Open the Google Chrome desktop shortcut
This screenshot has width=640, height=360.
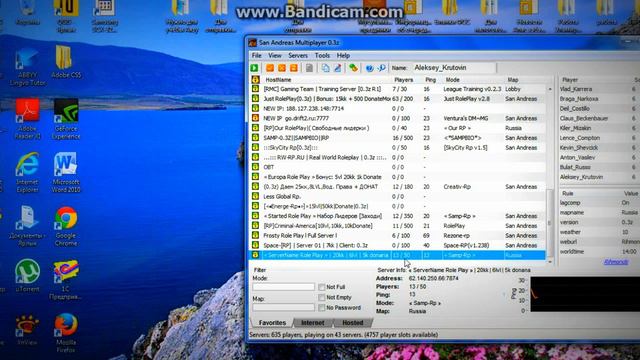point(66,226)
